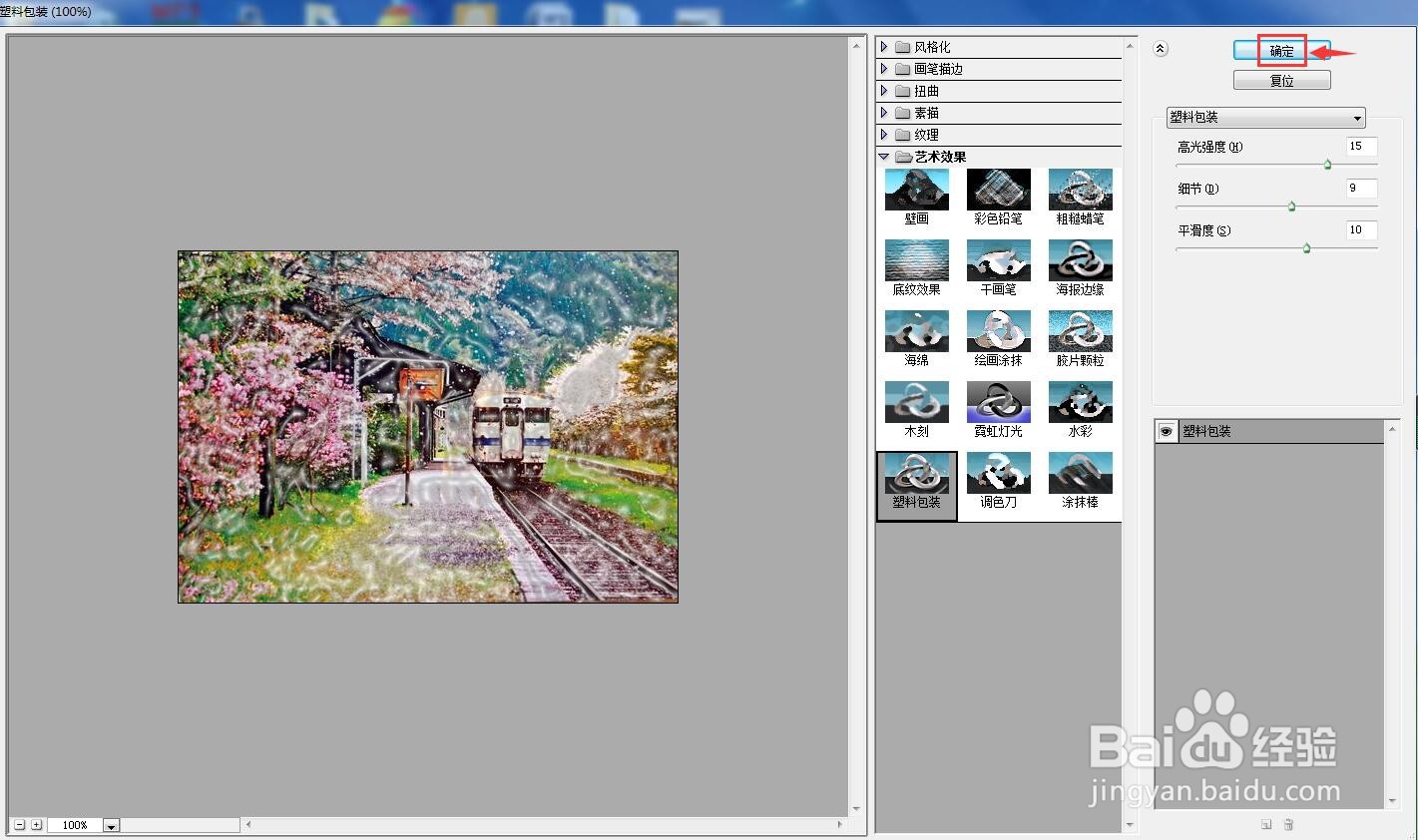This screenshot has width=1418, height=840.
Task: Focus the 高光强度 value field
Action: coord(1361,147)
